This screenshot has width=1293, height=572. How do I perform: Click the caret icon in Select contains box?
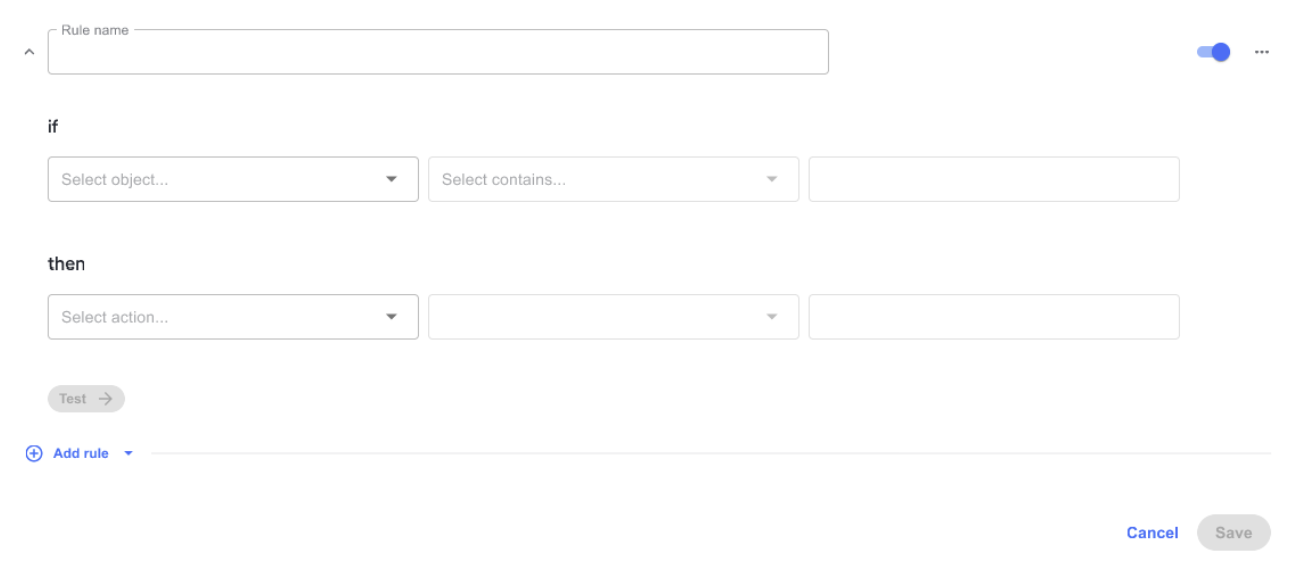click(x=771, y=179)
